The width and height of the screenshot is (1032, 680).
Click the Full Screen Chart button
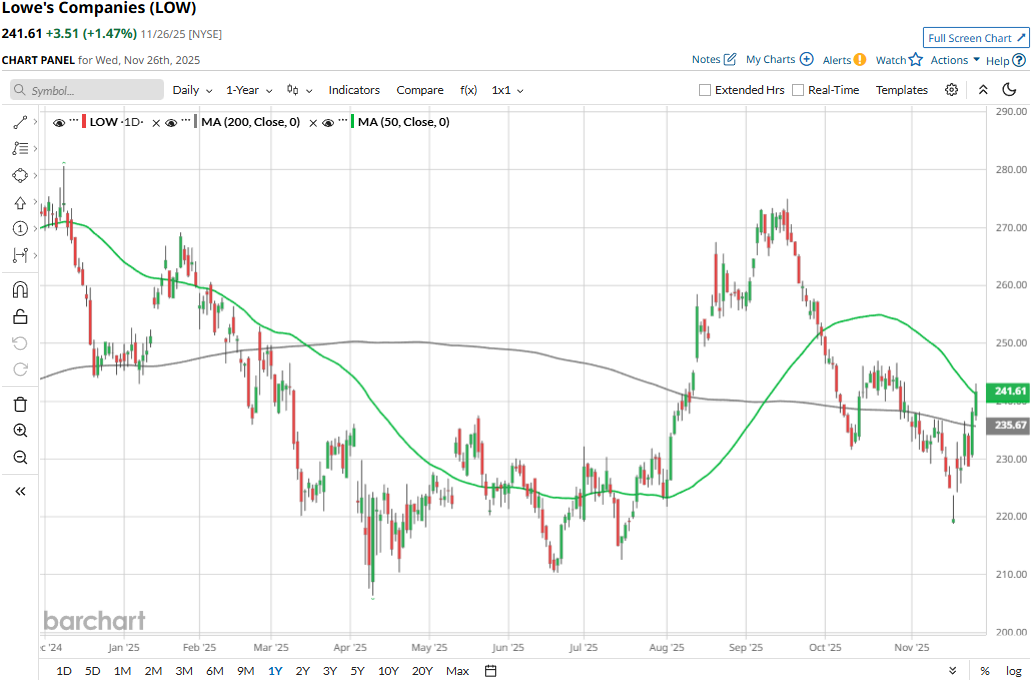(x=975, y=38)
